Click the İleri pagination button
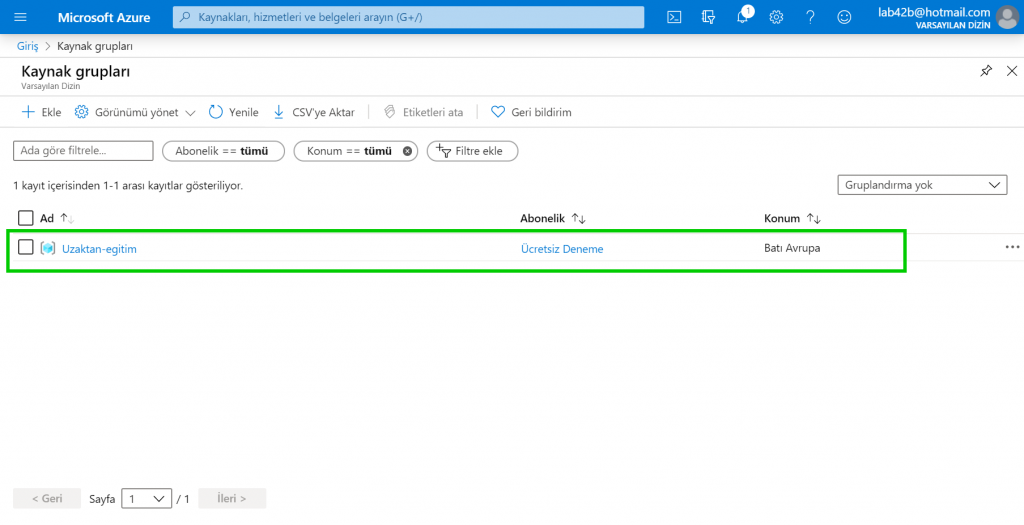 pos(232,498)
